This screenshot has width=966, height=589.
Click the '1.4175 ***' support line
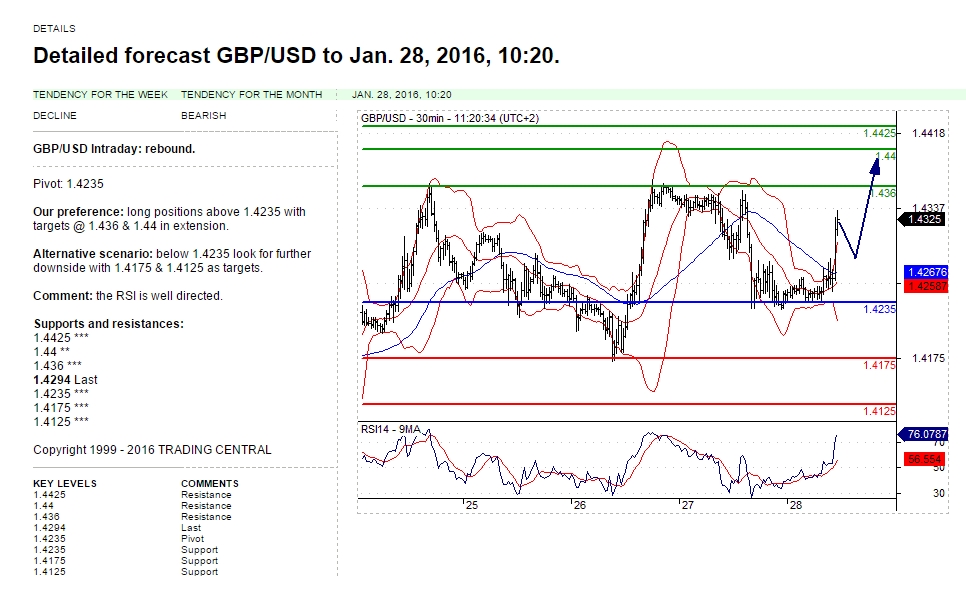(61, 408)
